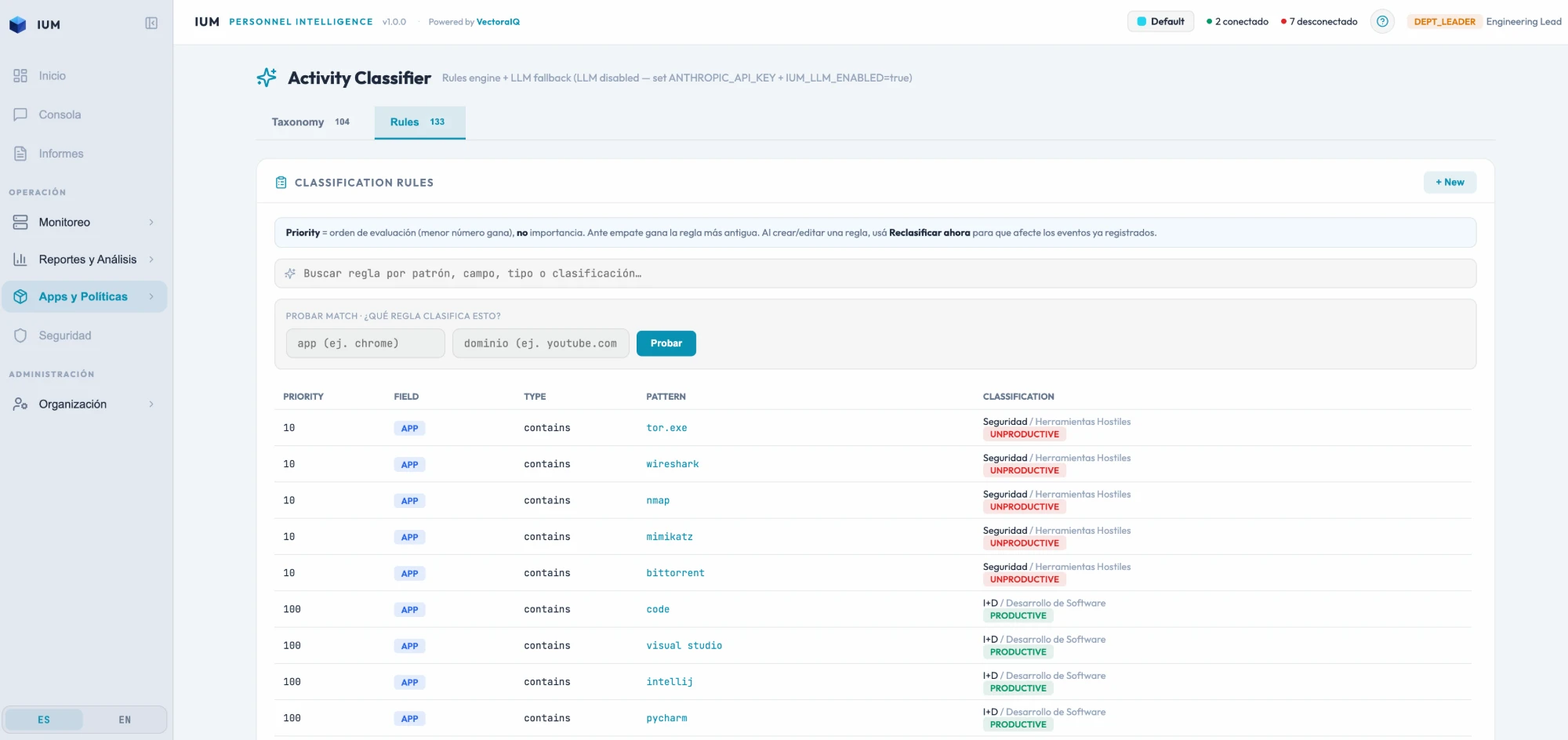Click UNPRODUCTIVE badge in bittorrent row
The width and height of the screenshot is (1568, 740).
pos(1024,579)
